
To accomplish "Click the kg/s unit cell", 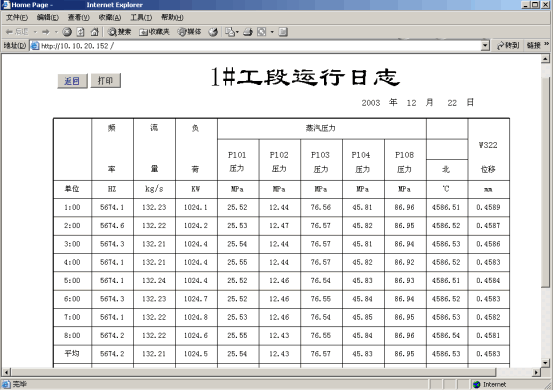I will [x=154, y=189].
